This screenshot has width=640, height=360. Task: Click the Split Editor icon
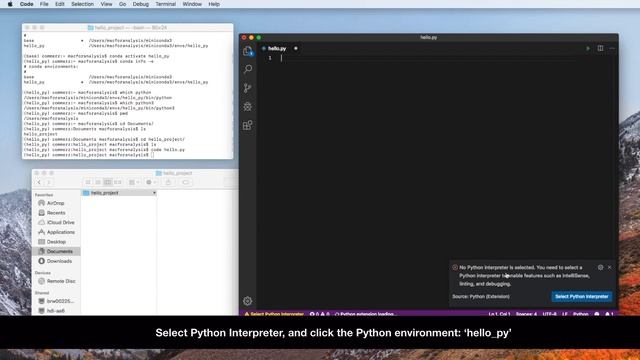coord(600,48)
